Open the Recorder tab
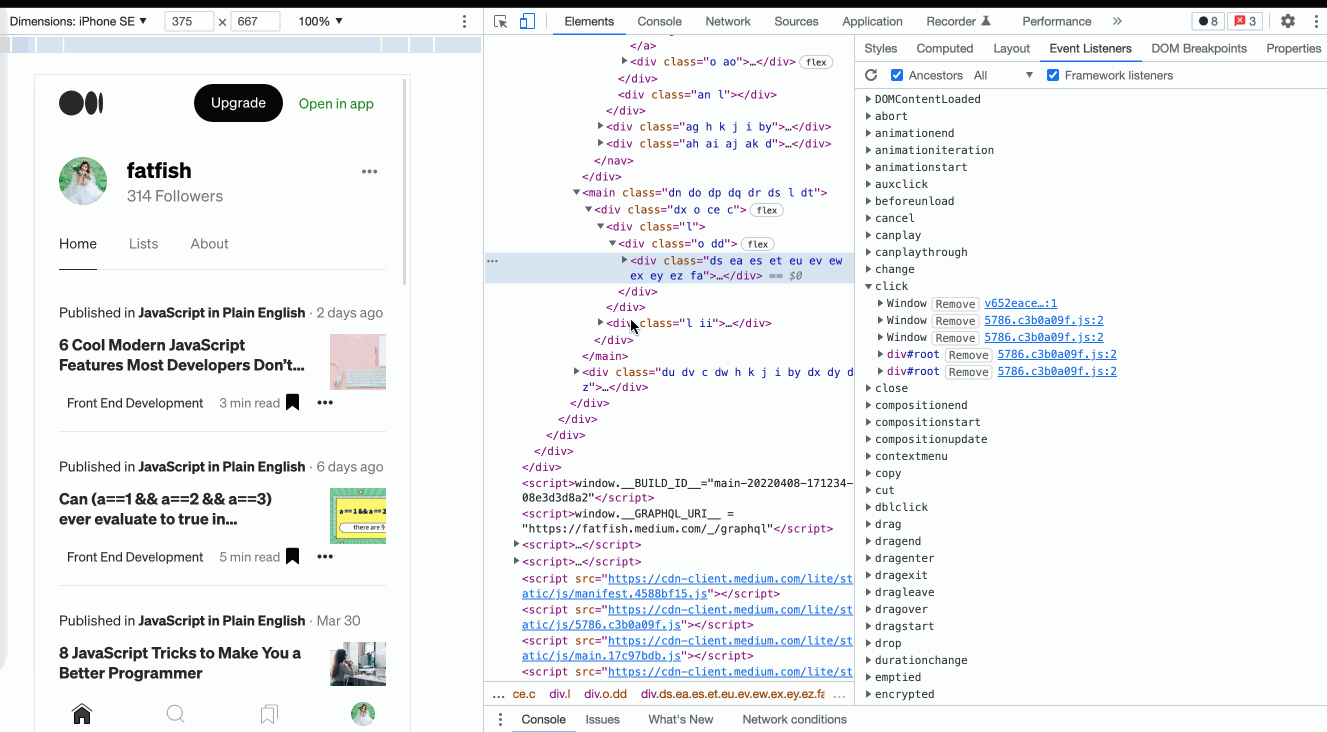Screen dimensions: 1327x732 tap(958, 21)
